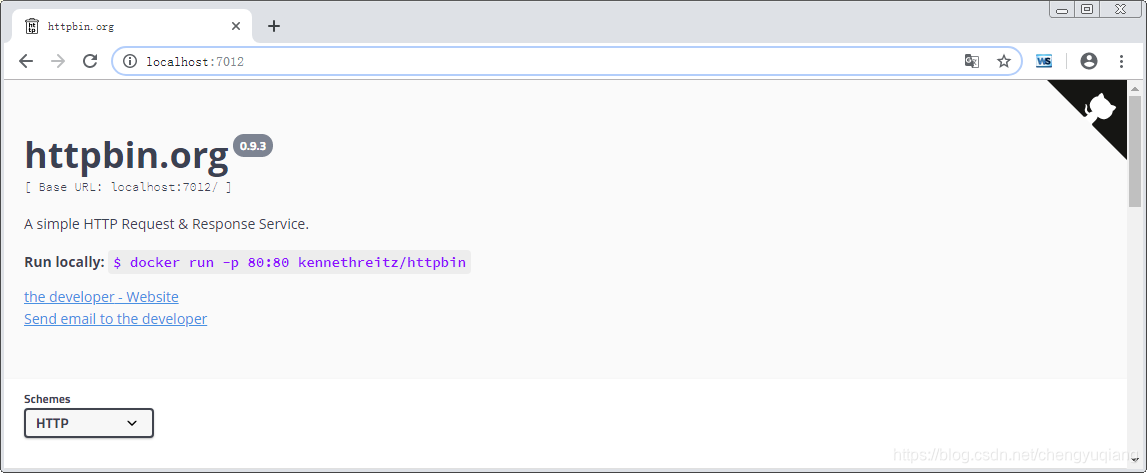This screenshot has height=473, width=1147.
Task: Open a new tab with plus button
Action: 274,26
